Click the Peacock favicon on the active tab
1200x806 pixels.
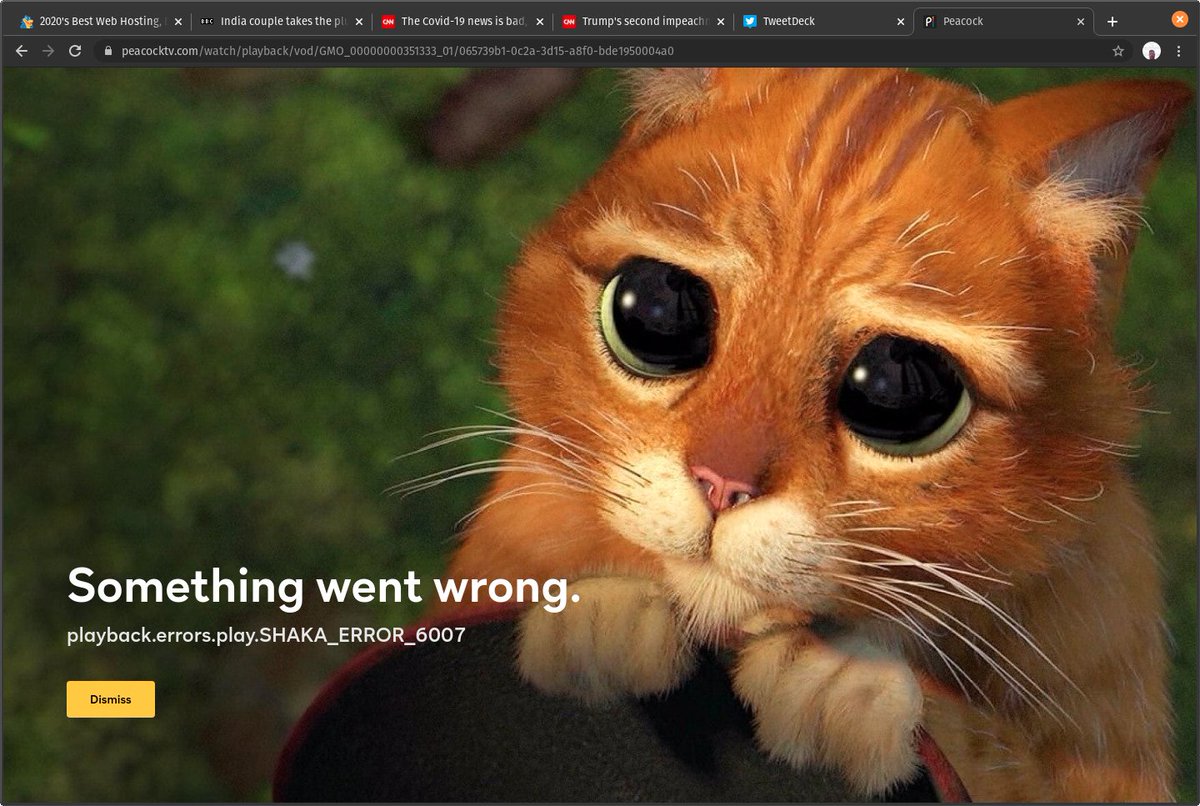coord(931,20)
